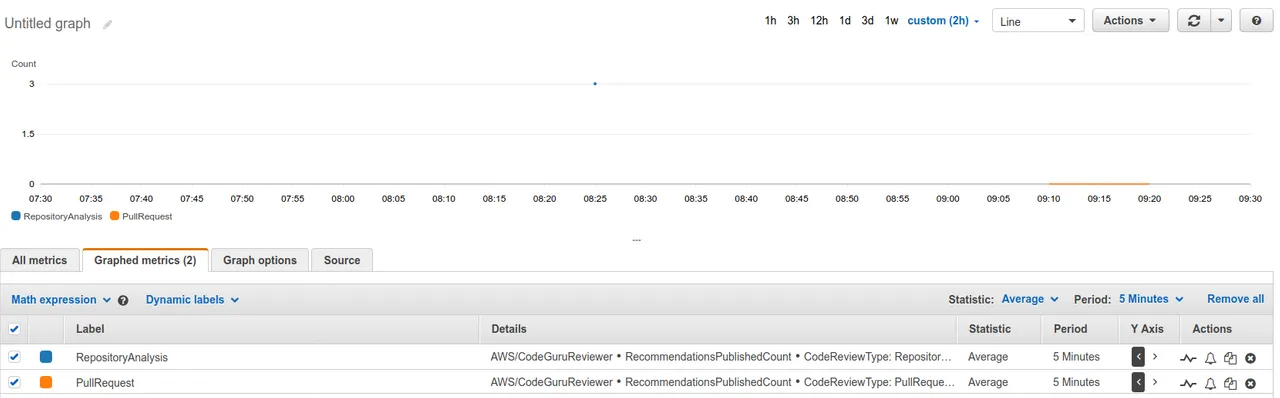Set time range to 12h
Image resolution: width=1280 pixels, height=398 pixels.
(819, 21)
